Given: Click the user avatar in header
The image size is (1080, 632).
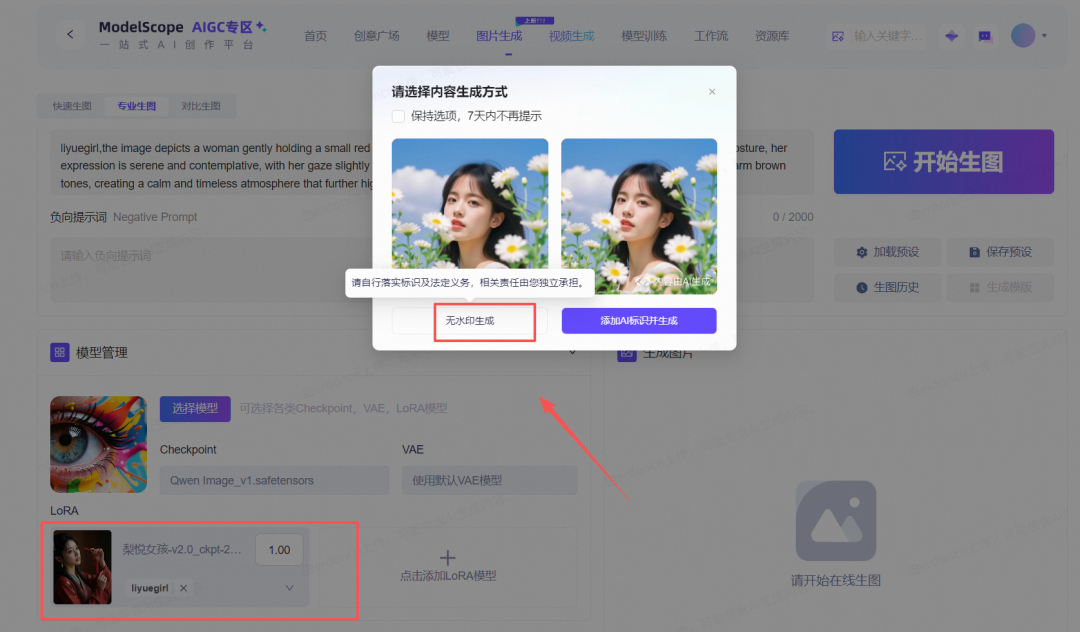Looking at the screenshot, I should click(x=1023, y=35).
